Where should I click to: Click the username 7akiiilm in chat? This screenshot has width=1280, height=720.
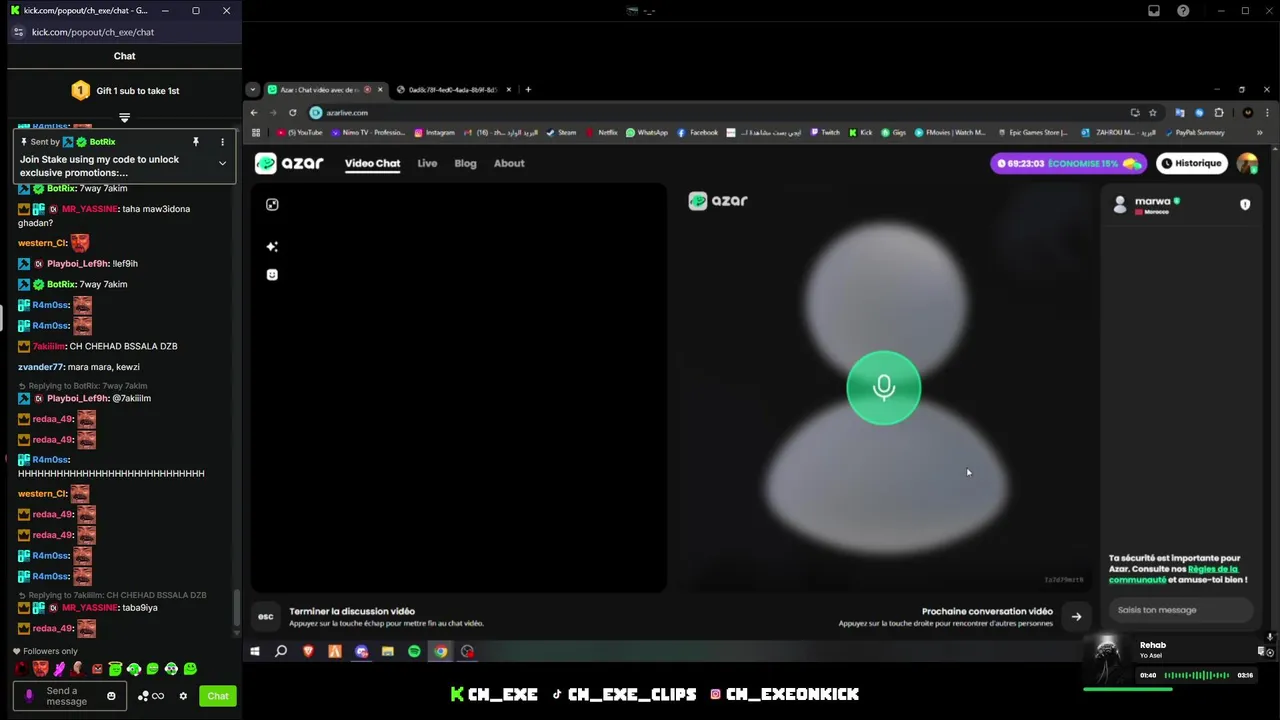pyautogui.click(x=49, y=346)
